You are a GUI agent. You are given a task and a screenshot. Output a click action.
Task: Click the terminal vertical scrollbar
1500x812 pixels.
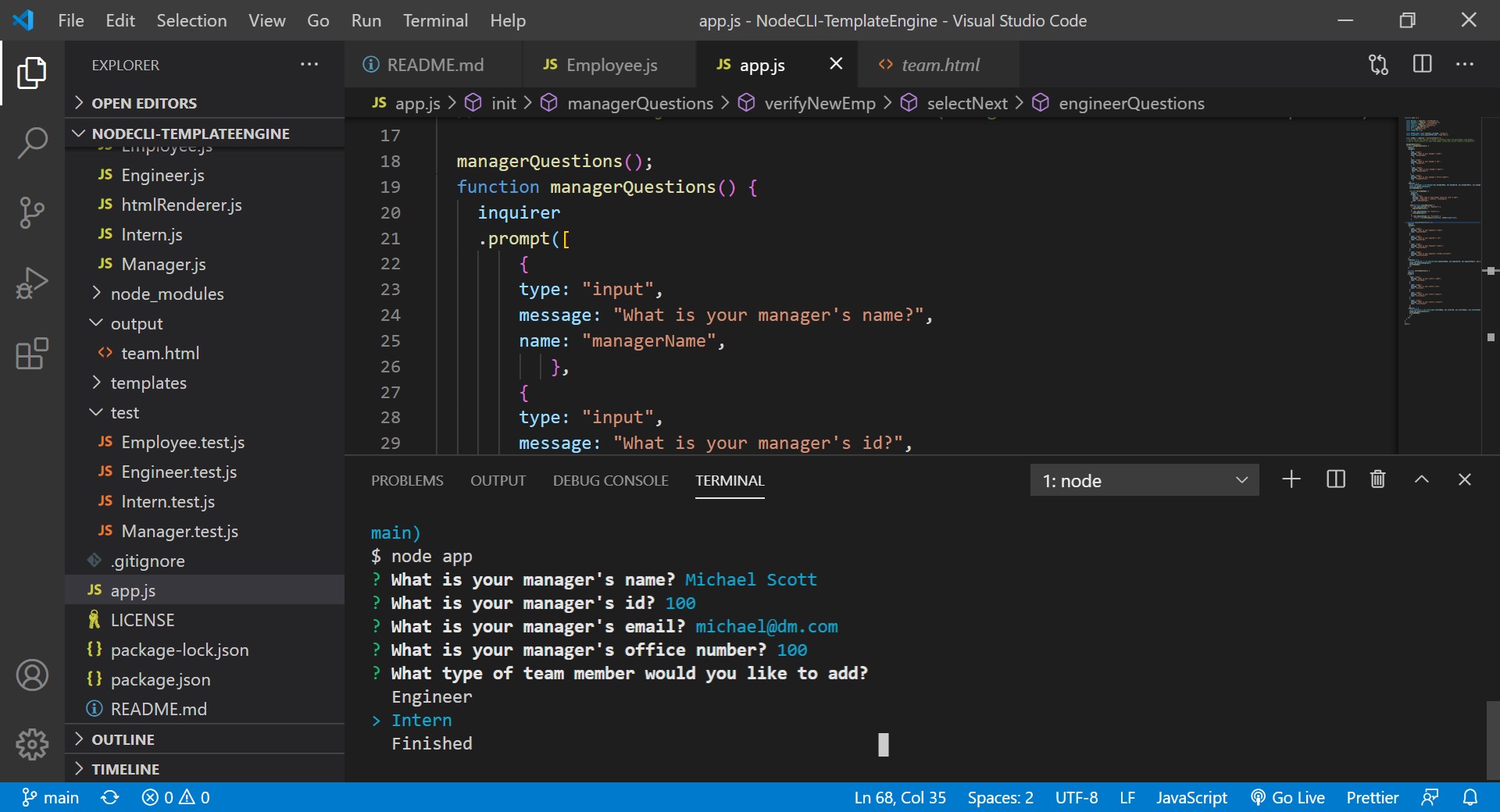[x=1492, y=739]
